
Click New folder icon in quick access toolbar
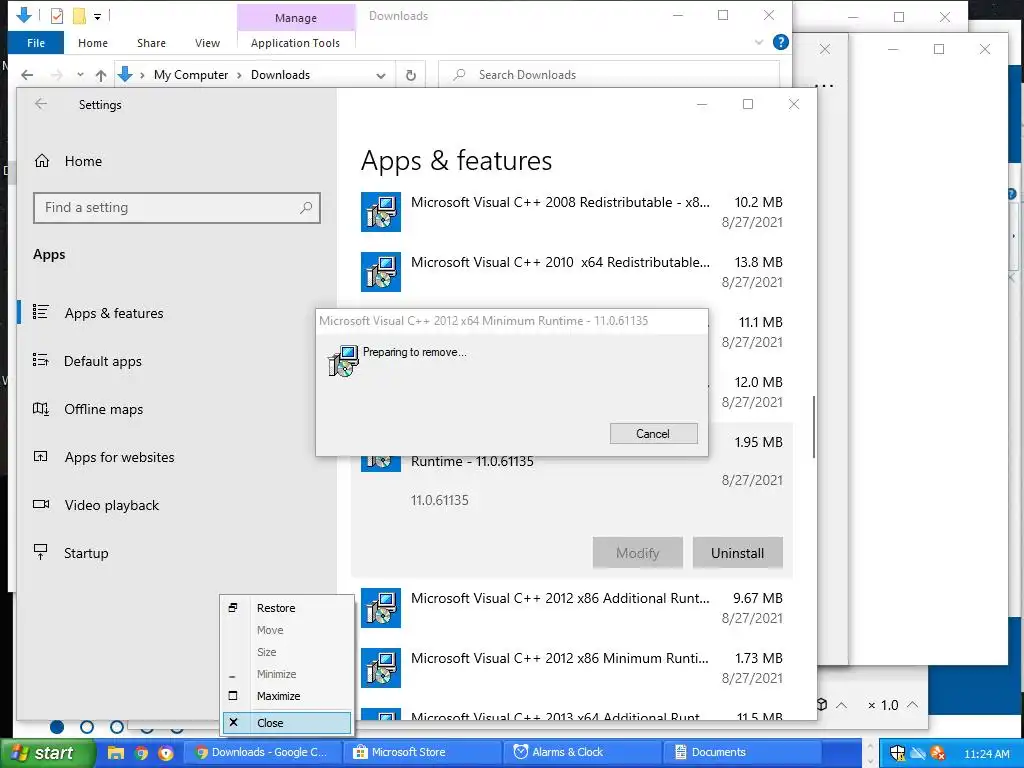79,16
